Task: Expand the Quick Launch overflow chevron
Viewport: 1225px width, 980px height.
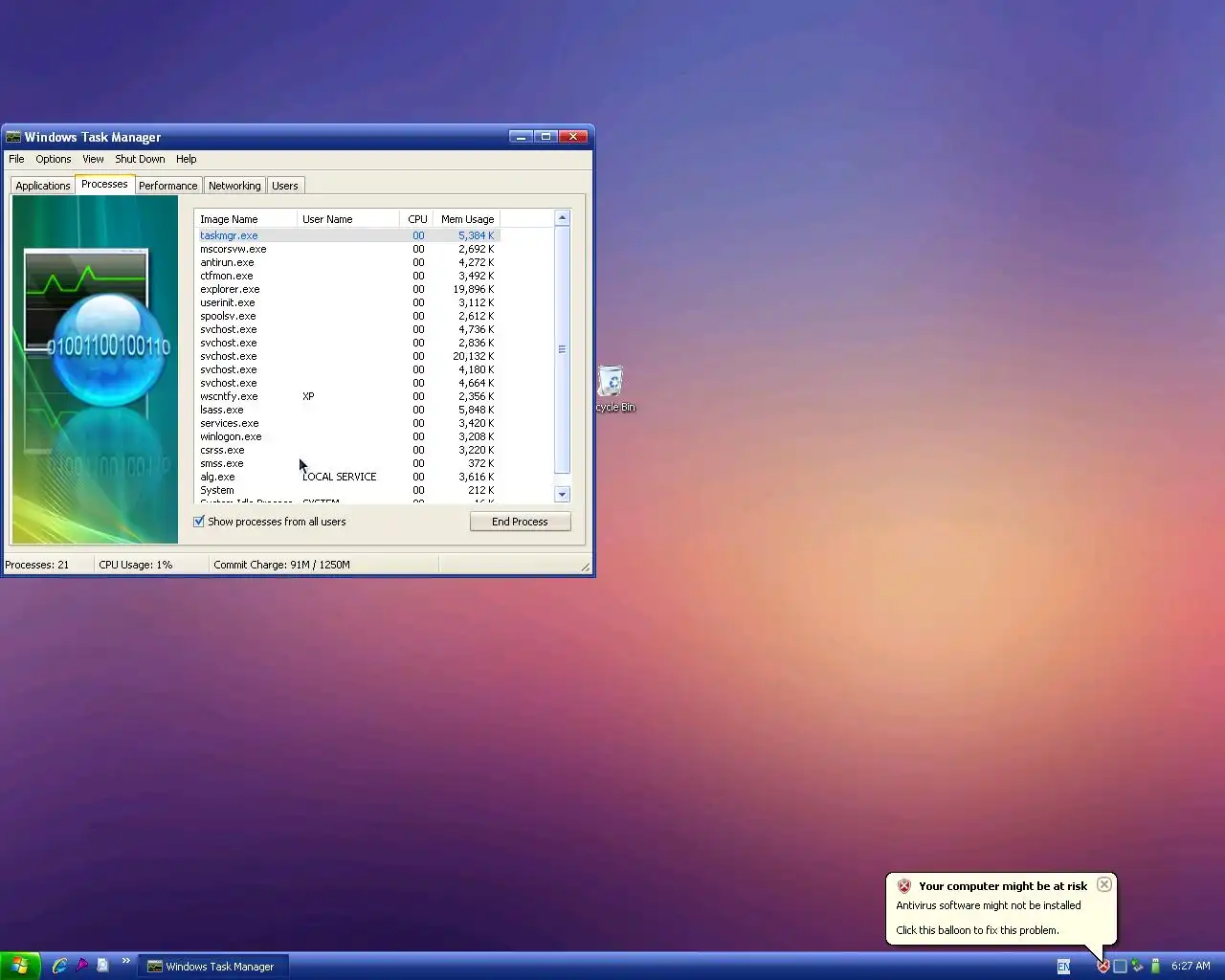Action: [x=125, y=961]
